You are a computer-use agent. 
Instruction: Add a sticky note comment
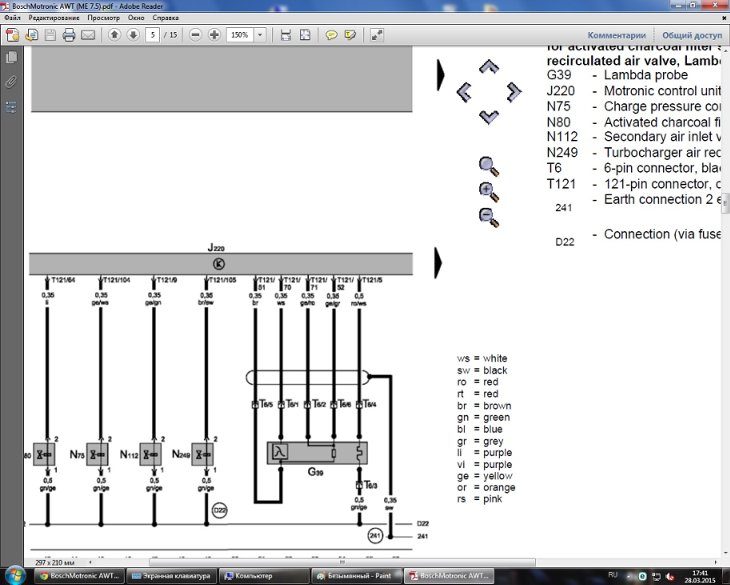[331, 35]
